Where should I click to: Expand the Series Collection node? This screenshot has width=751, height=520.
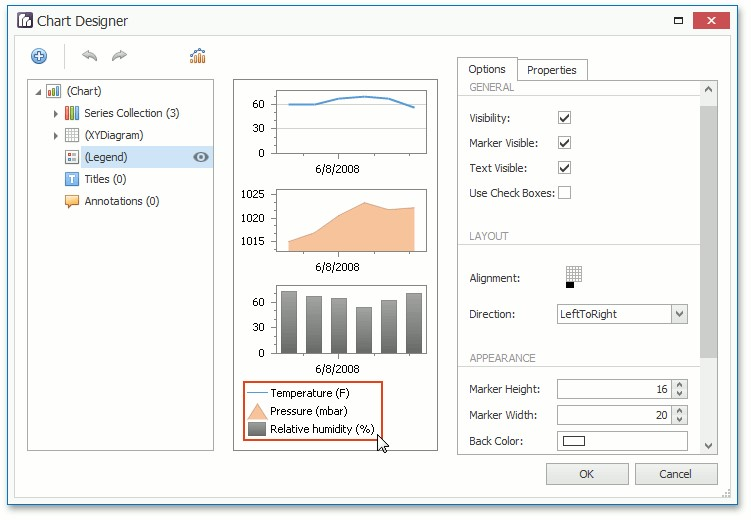[56, 113]
